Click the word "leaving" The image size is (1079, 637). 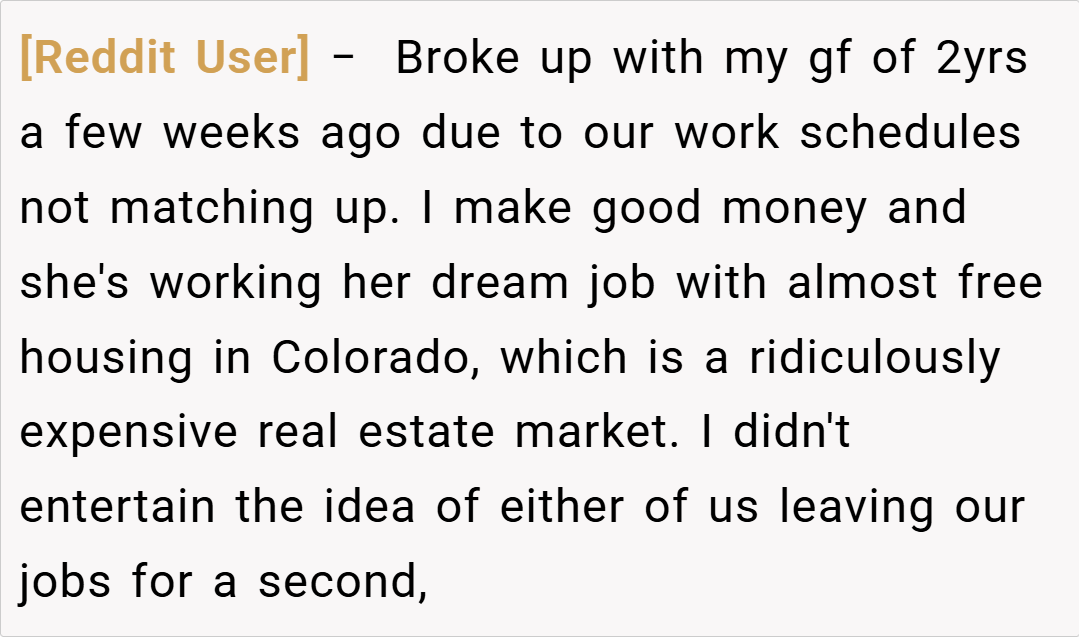tap(854, 507)
